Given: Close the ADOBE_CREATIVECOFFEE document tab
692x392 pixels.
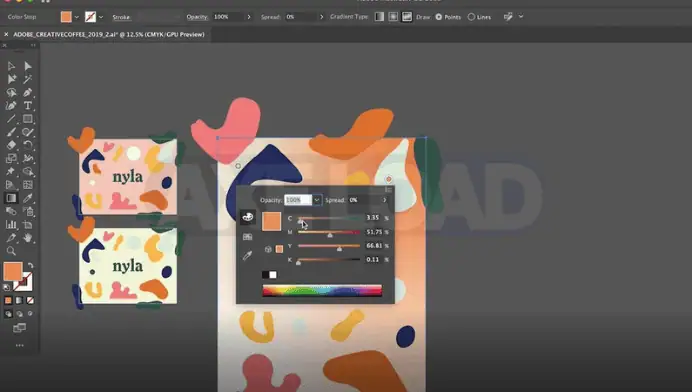Looking at the screenshot, I should 6,34.
